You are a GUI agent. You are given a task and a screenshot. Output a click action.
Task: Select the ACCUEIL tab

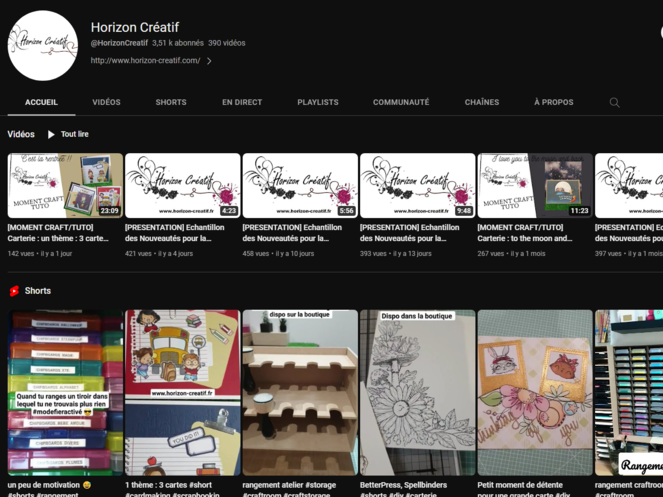[x=41, y=102]
